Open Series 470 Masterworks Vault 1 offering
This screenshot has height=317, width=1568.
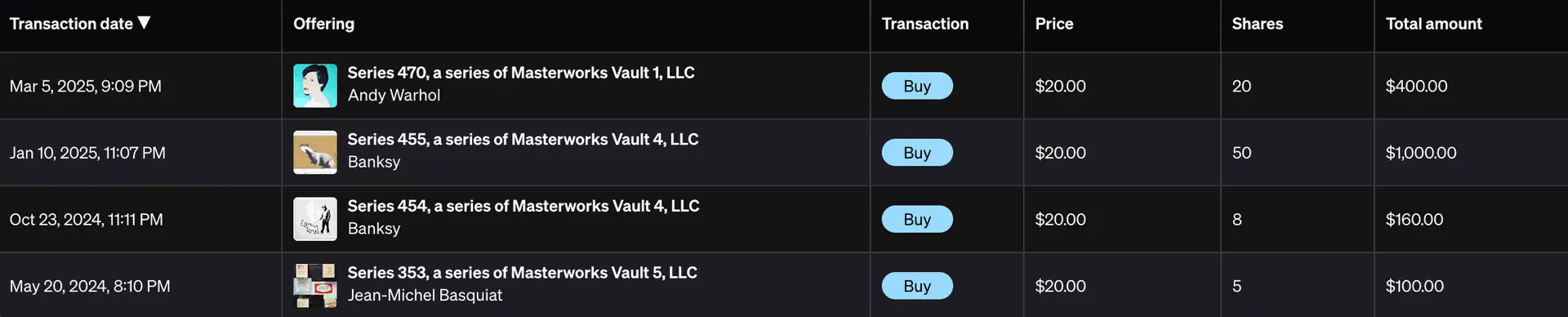(521, 73)
